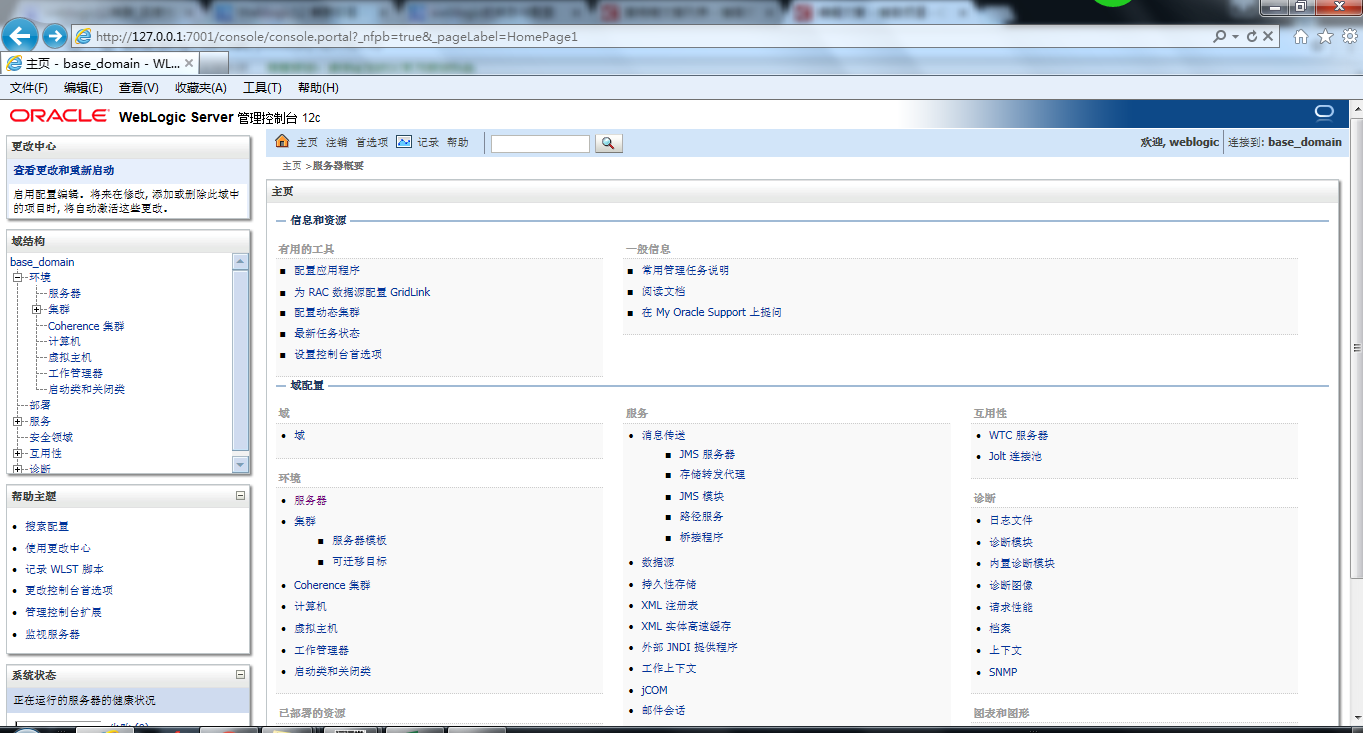Open 日志文件 link under 诊断
Viewport: 1363px width, 733px height.
(1011, 521)
